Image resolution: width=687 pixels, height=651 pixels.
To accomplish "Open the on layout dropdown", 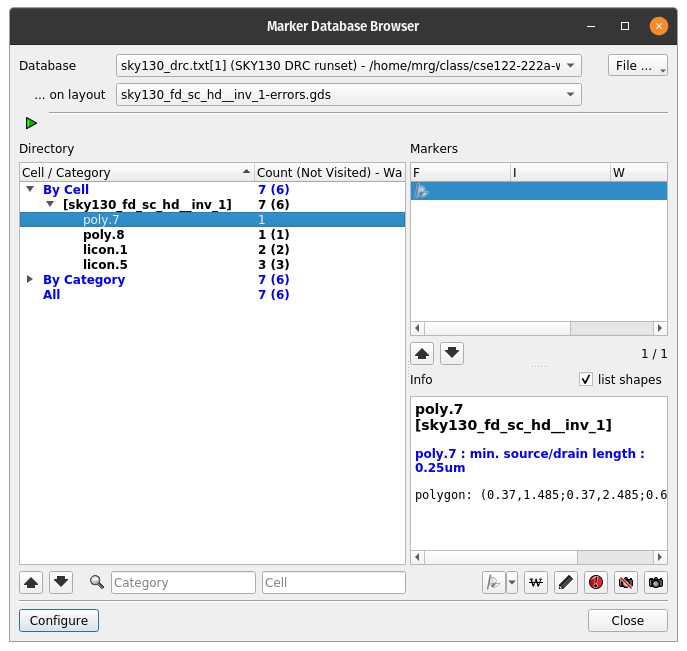I will tap(349, 95).
